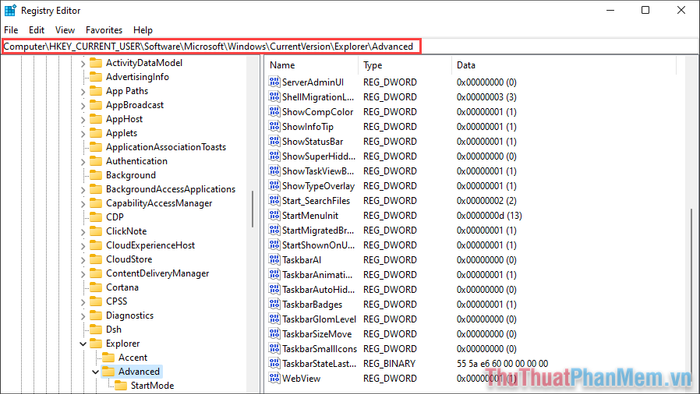Click the 0x0000000d (13) data cell
700x394 pixels.
click(x=489, y=216)
